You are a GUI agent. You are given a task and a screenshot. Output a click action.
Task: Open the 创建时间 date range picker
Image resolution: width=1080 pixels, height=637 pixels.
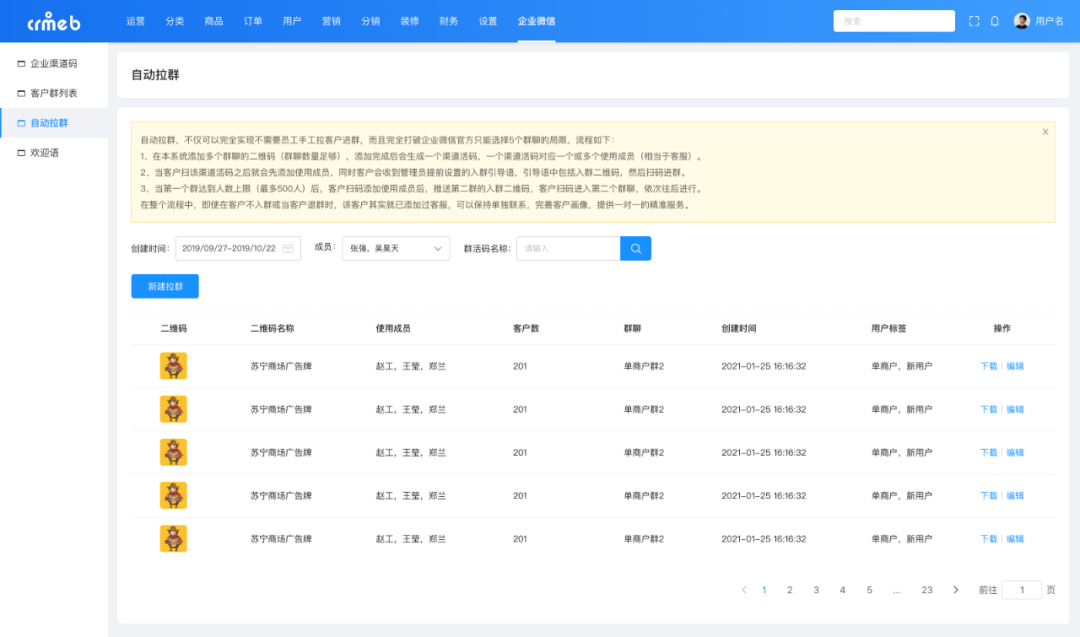point(238,249)
